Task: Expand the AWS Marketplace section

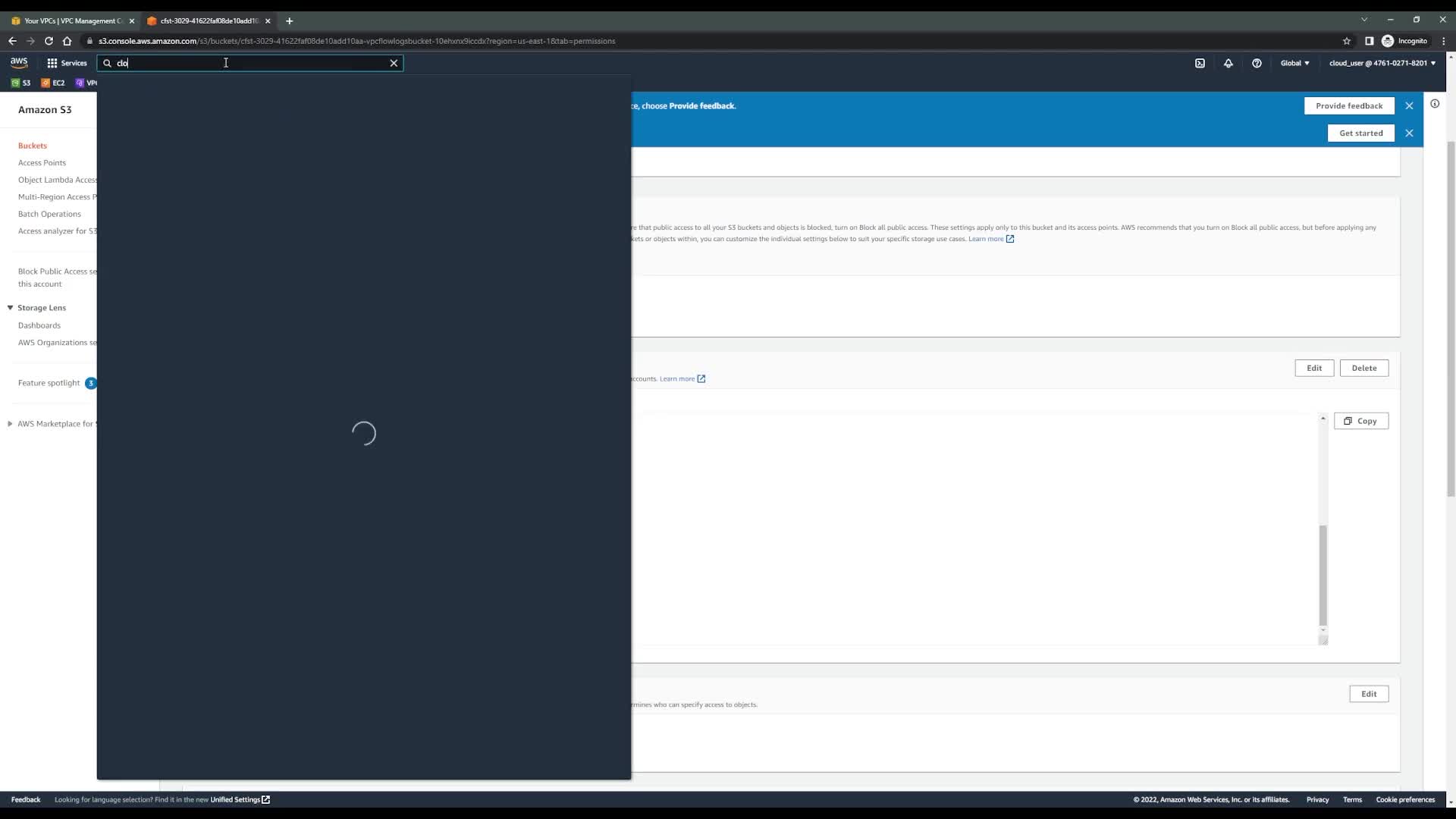Action: 11,424
